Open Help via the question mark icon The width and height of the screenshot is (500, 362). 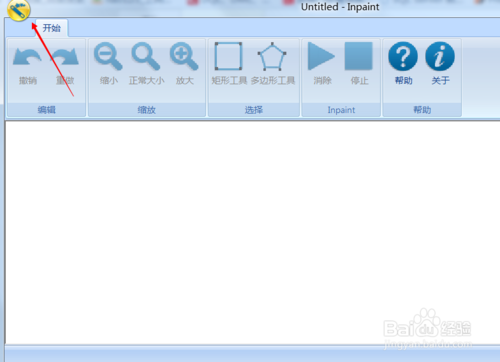pyautogui.click(x=403, y=56)
